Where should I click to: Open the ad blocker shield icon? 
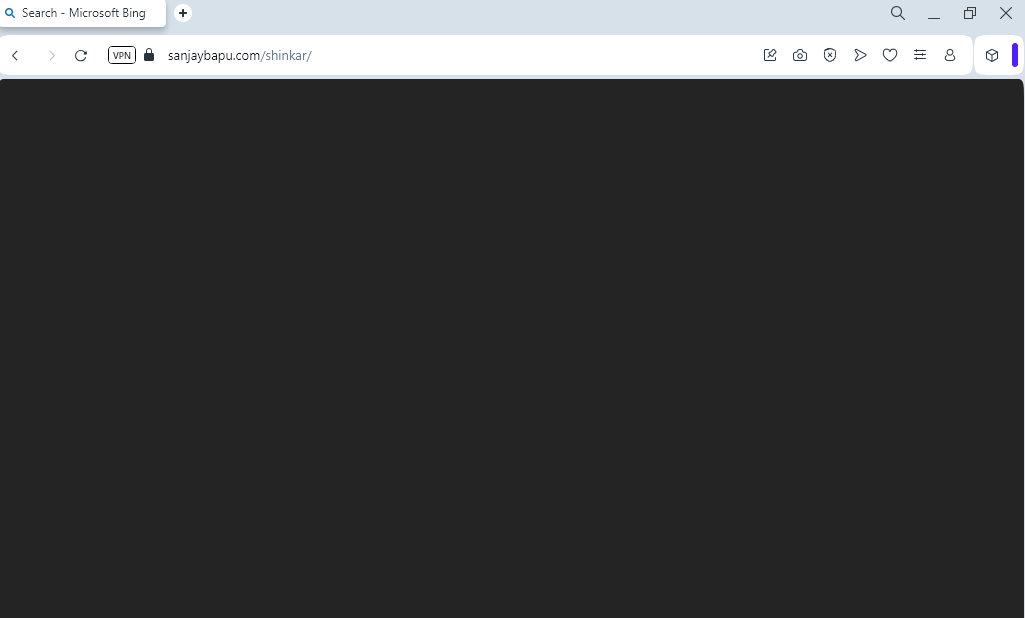(x=830, y=56)
